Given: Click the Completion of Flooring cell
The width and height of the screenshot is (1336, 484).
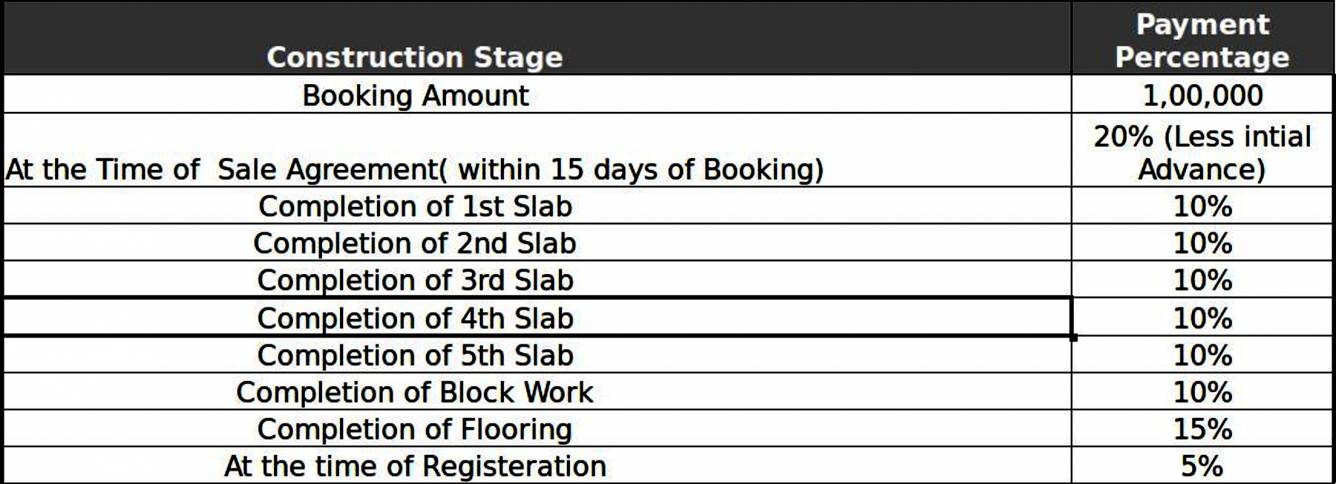Looking at the screenshot, I should pos(416,429).
